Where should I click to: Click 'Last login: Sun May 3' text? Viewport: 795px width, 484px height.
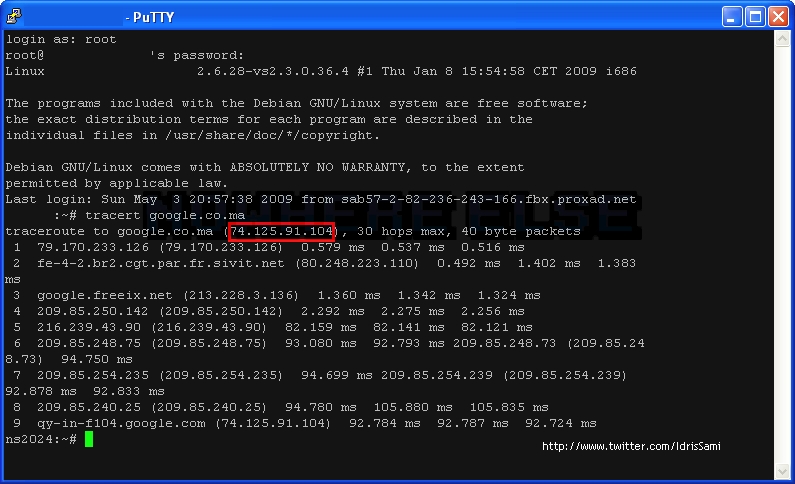(91, 199)
